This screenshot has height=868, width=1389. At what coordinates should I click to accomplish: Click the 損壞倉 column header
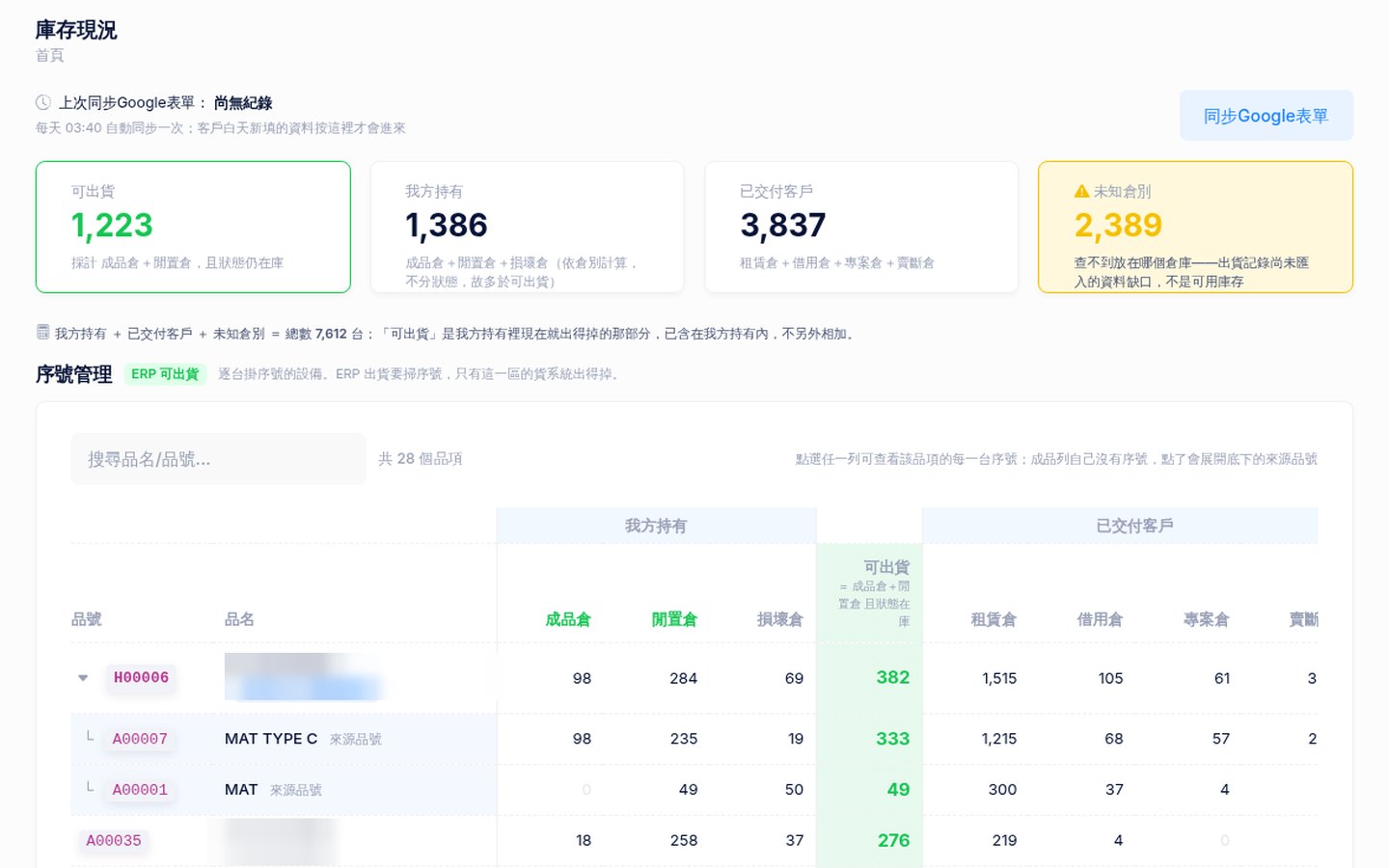tap(780, 619)
